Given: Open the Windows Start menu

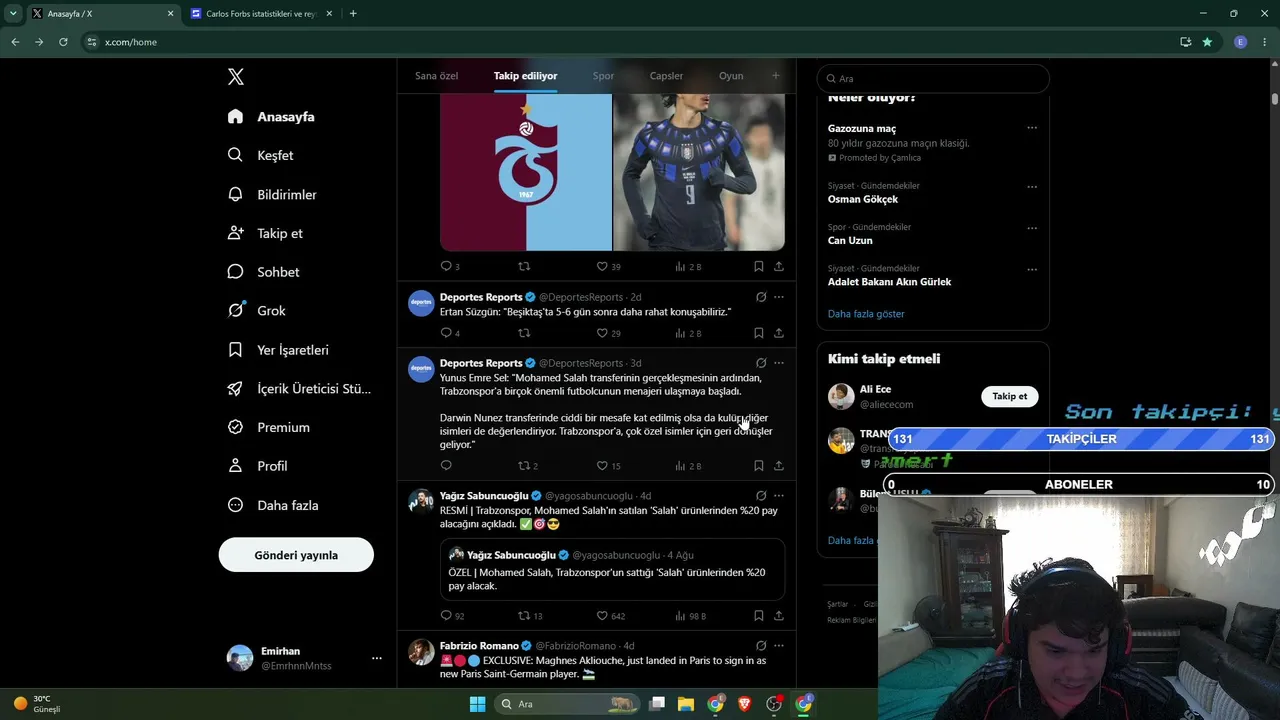Looking at the screenshot, I should 477,704.
